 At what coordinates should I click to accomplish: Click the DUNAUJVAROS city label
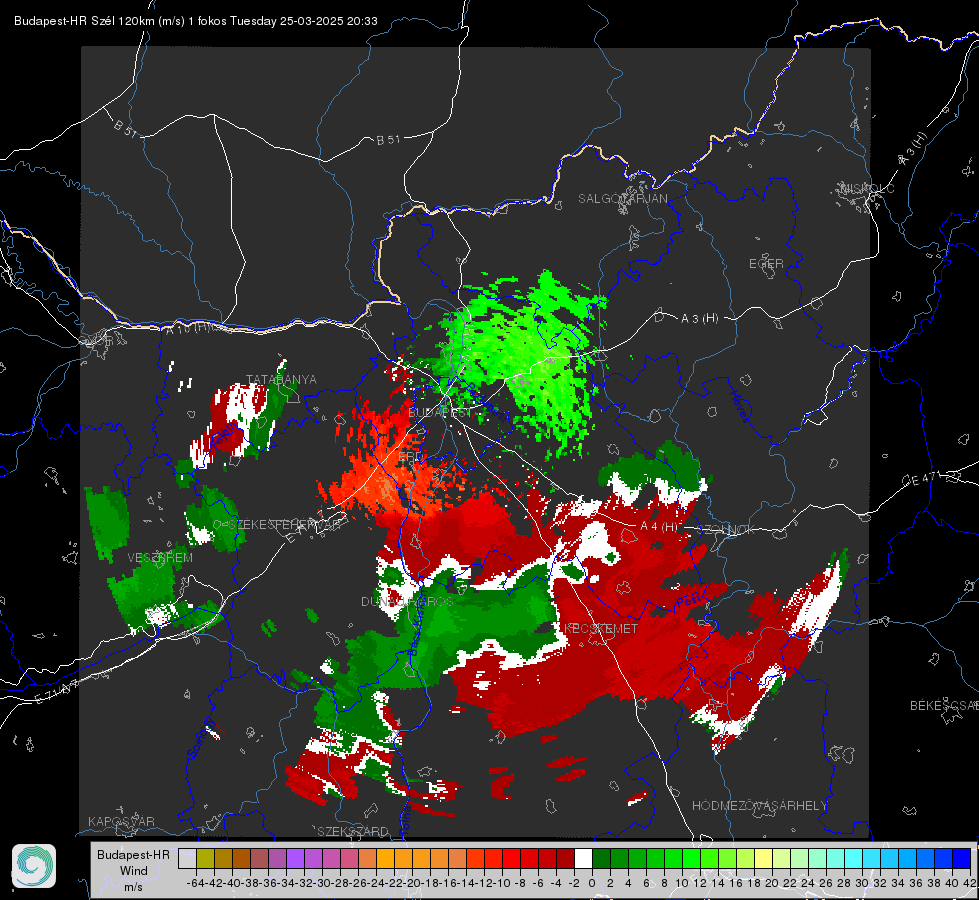407,601
